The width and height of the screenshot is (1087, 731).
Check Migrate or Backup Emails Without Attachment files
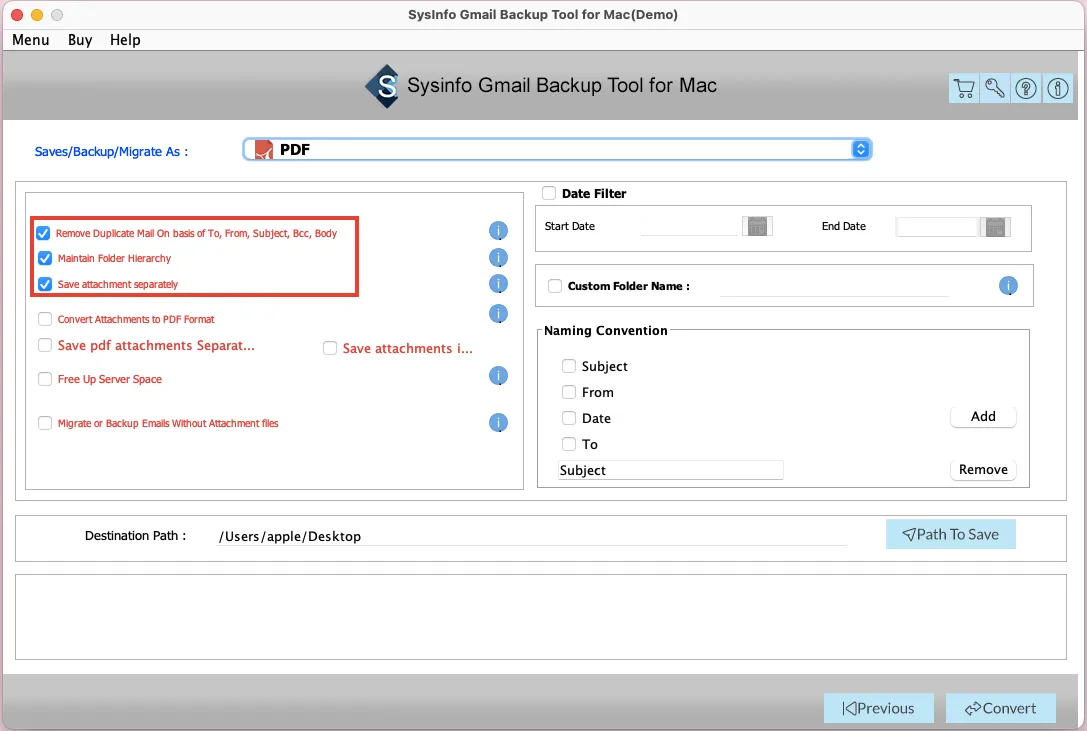[45, 423]
